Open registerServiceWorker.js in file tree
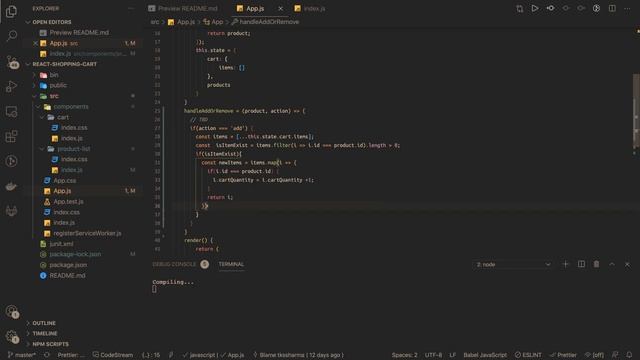The width and height of the screenshot is (640, 360). coord(87,233)
